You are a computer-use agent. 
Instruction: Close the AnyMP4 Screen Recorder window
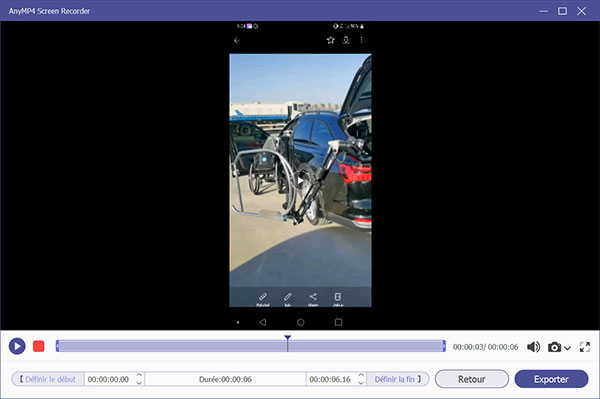click(x=582, y=11)
